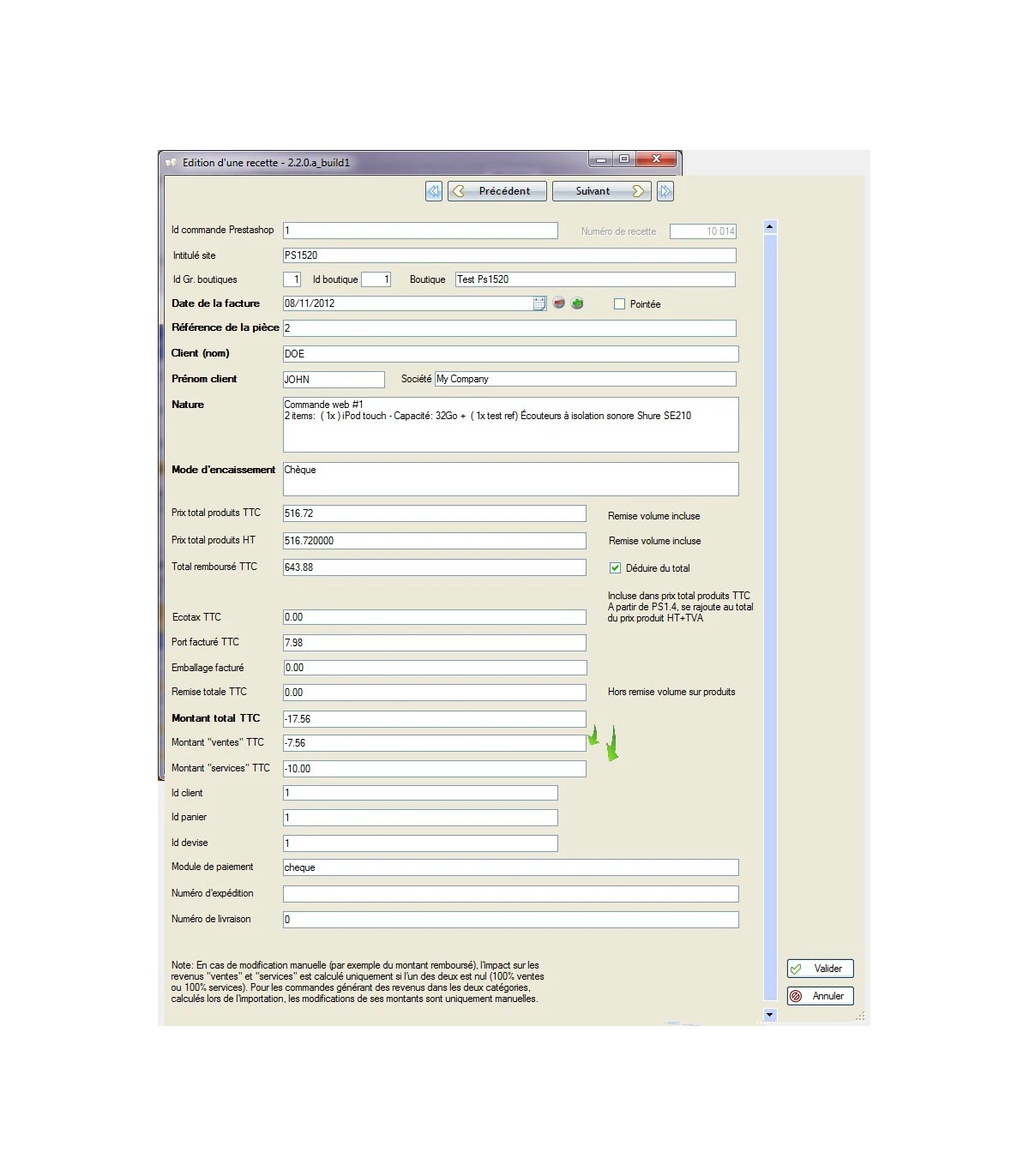Screen dimensions: 1029x1176
Task: Focus the Référence de la pièce field
Action: pos(509,328)
